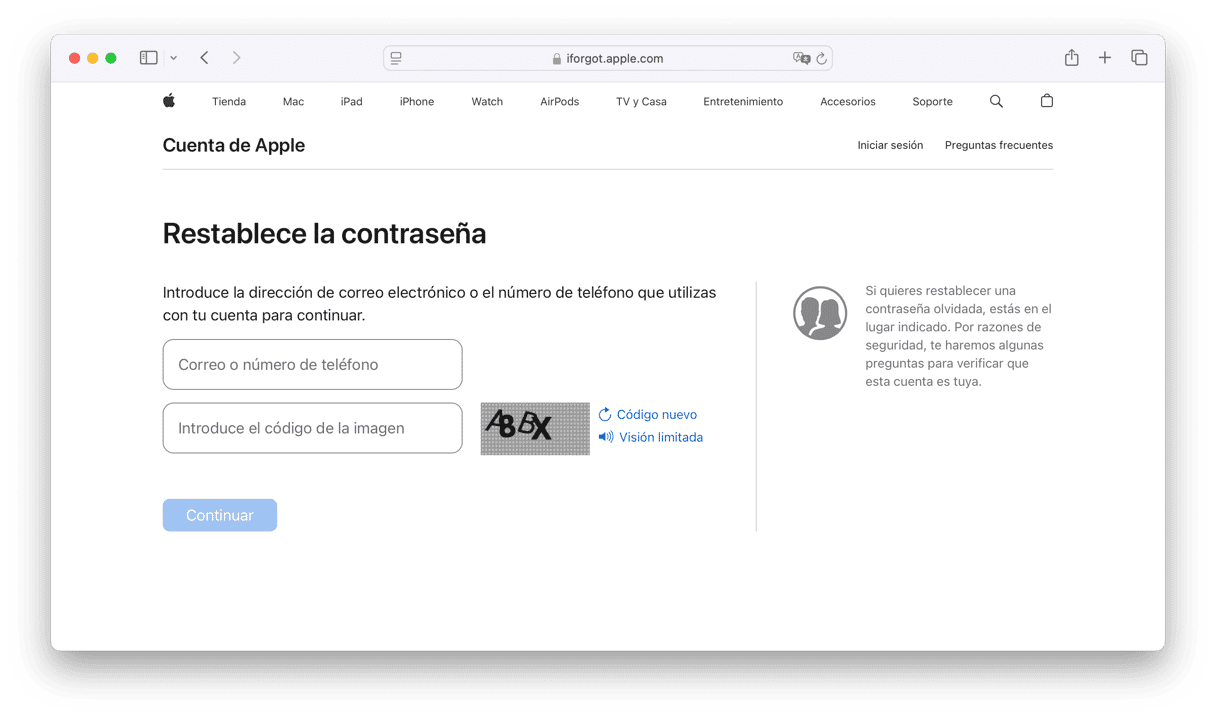Screen dimensions: 1216x718
Task: Focus the image code input field
Action: pyautogui.click(x=312, y=428)
